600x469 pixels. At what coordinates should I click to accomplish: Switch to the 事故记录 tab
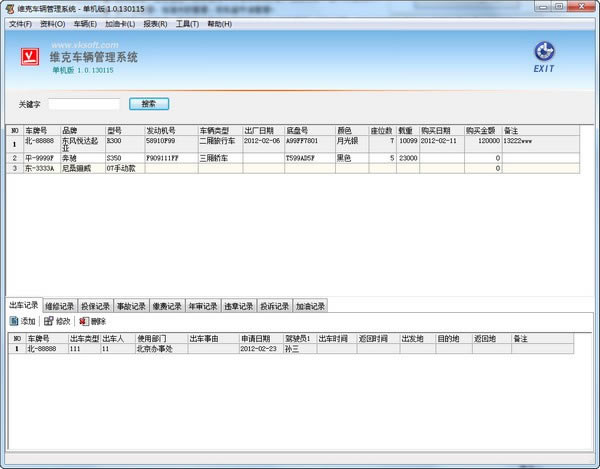tap(131, 306)
